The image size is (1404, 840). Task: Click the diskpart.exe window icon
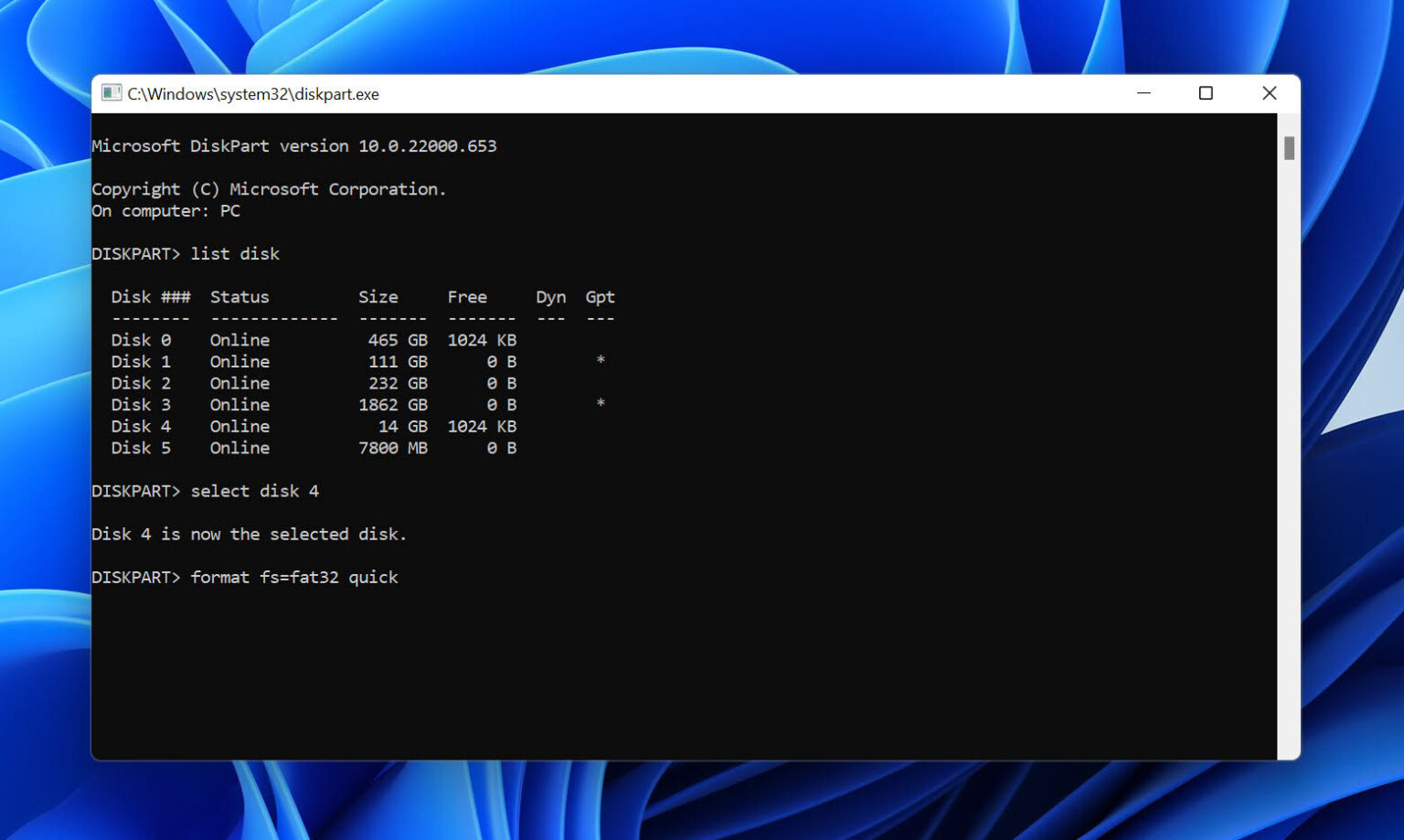click(x=112, y=92)
